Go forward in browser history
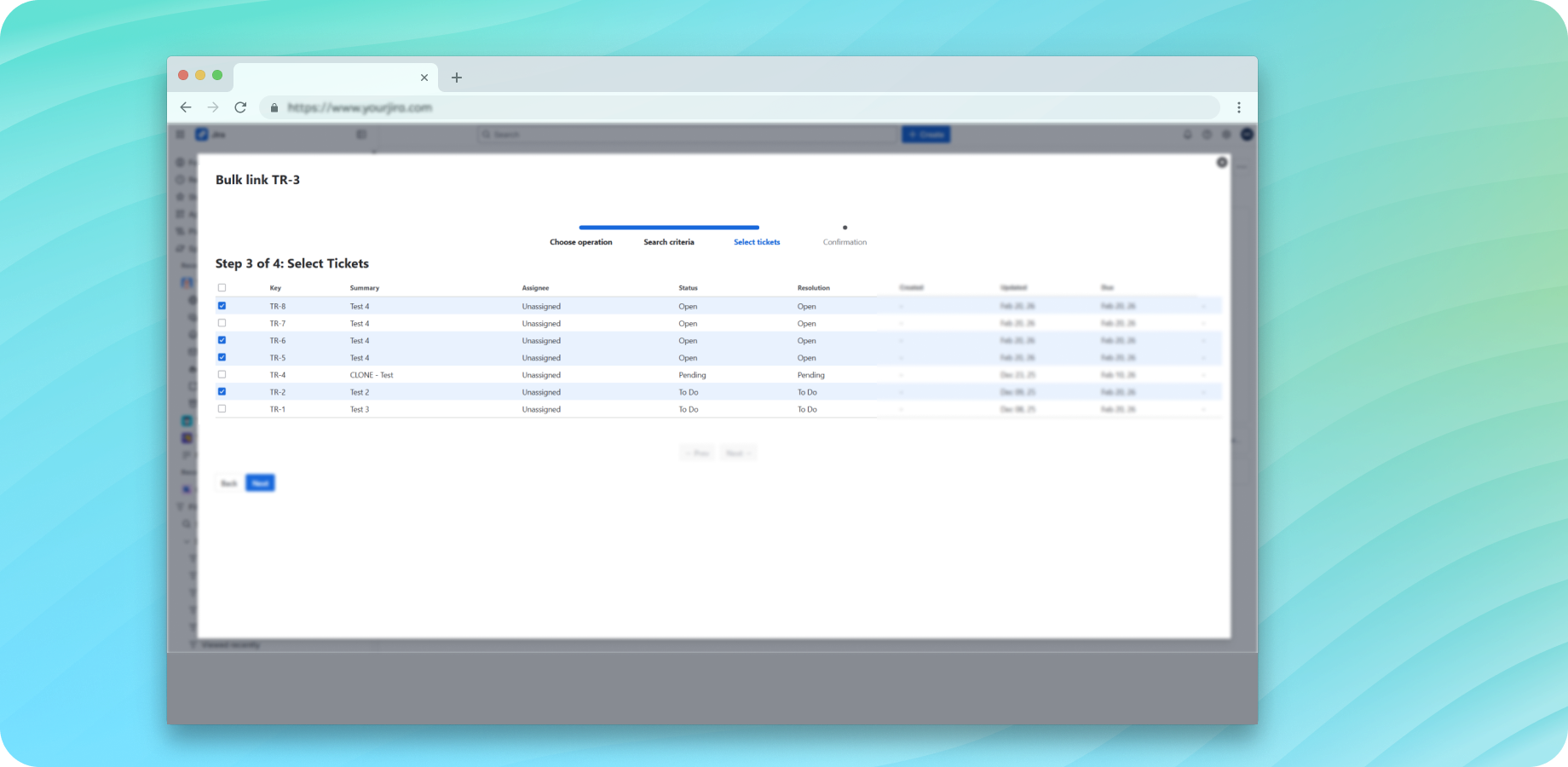The width and height of the screenshot is (1568, 767). (x=213, y=107)
